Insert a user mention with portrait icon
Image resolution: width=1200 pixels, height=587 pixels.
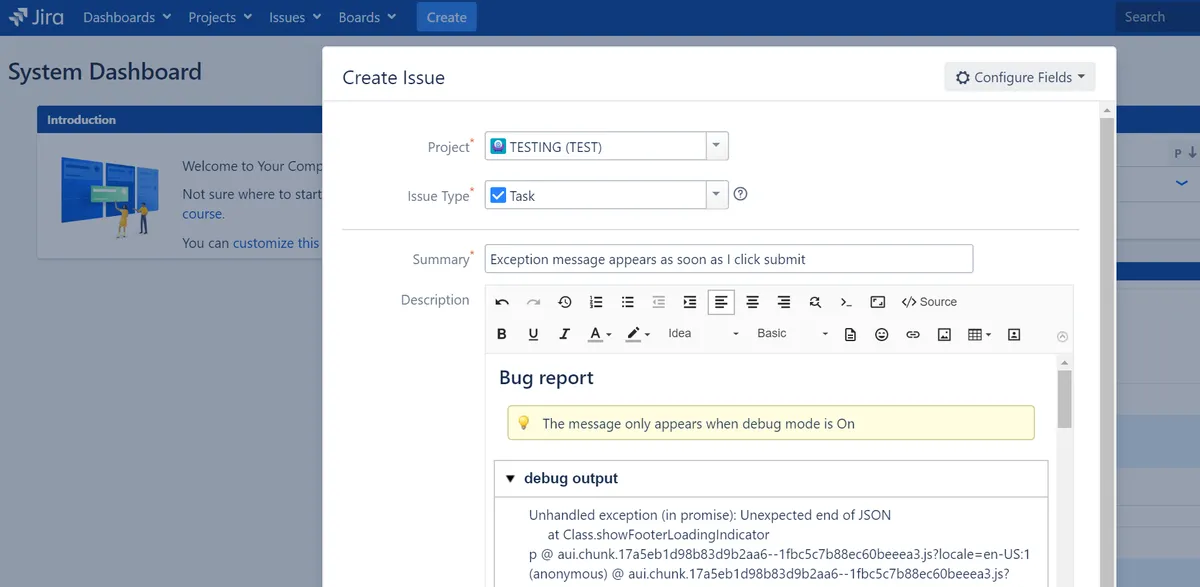click(x=1014, y=334)
